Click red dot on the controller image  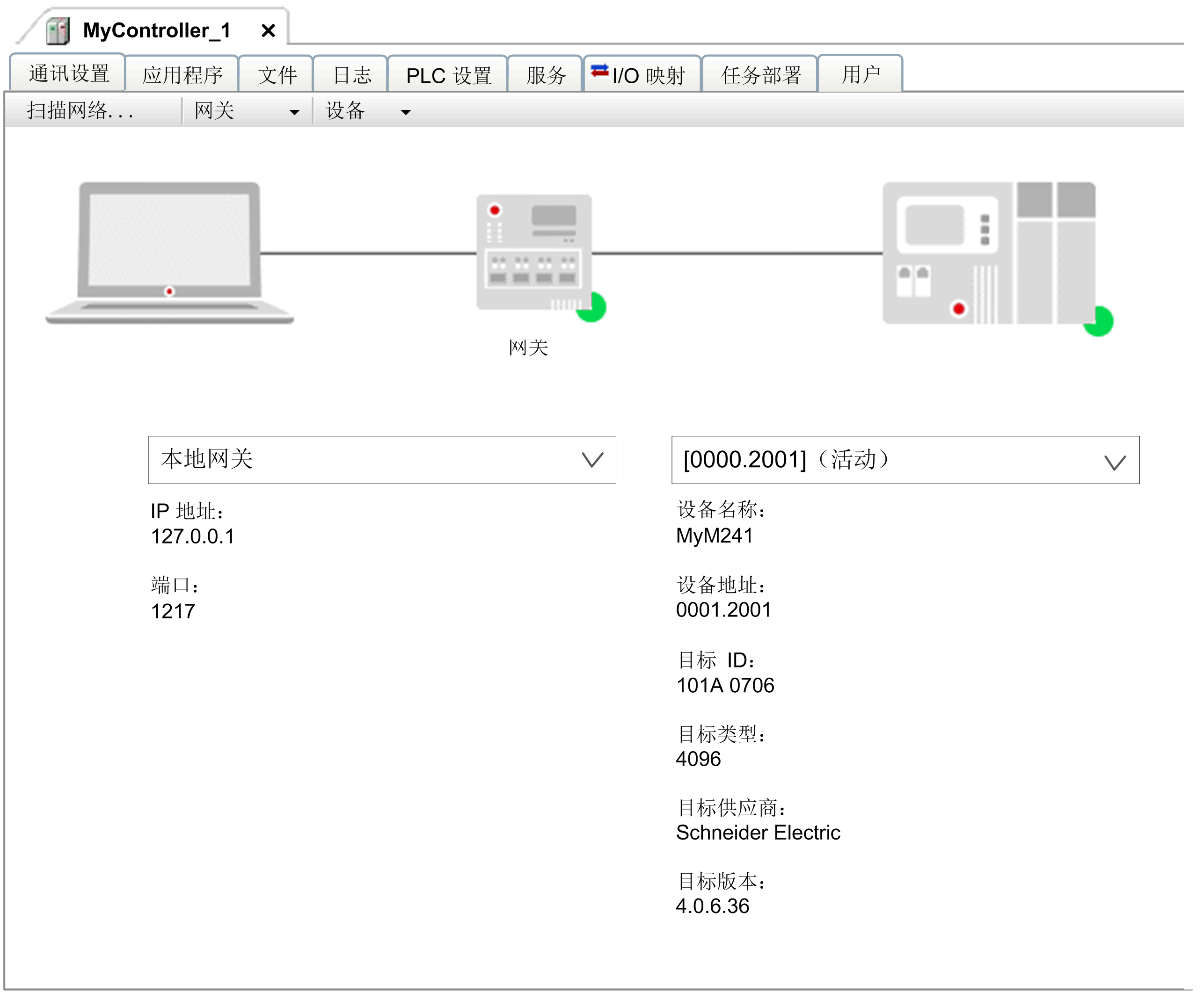pyautogui.click(x=958, y=309)
